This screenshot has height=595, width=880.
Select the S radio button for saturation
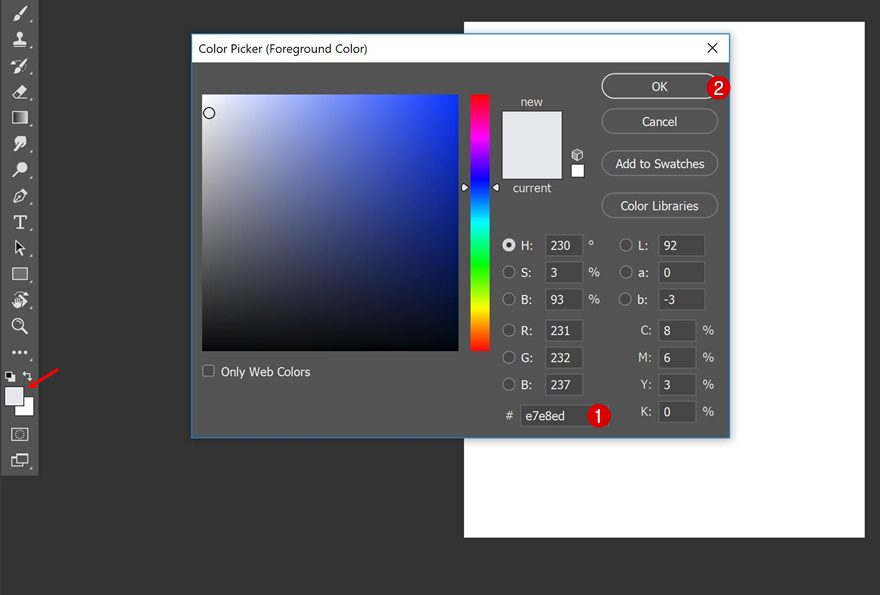point(510,272)
